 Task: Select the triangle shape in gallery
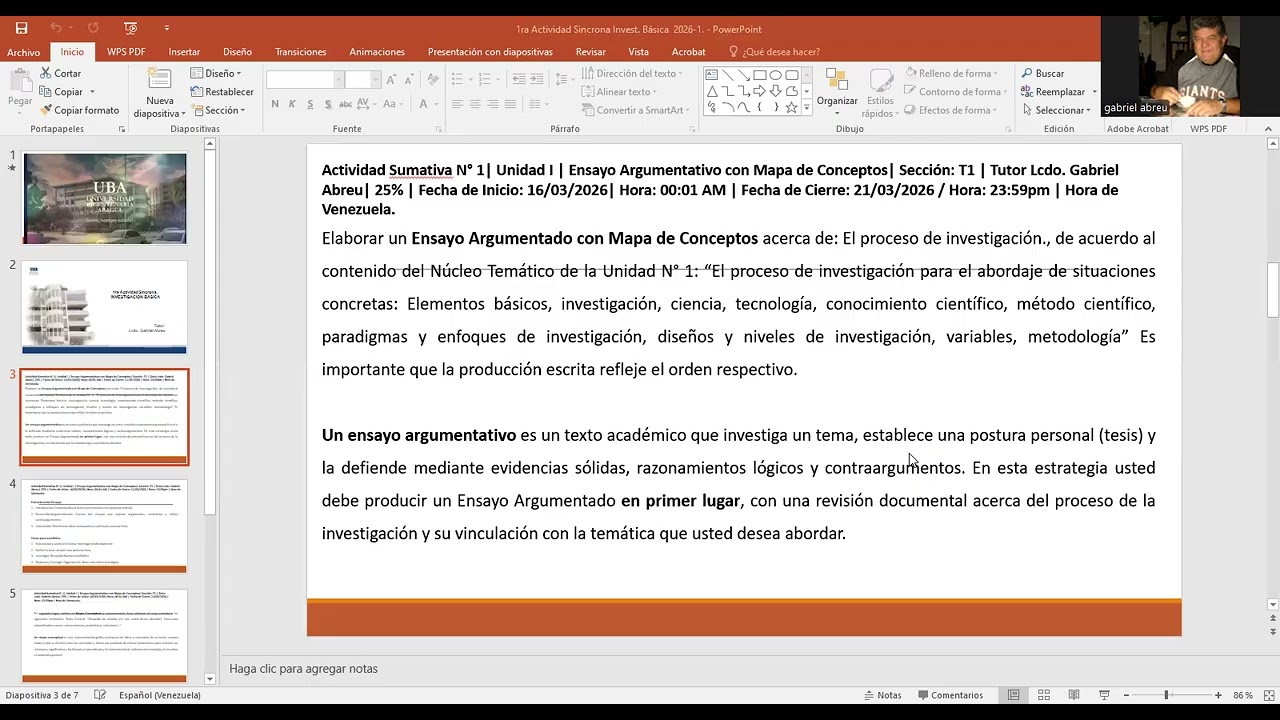(711, 90)
